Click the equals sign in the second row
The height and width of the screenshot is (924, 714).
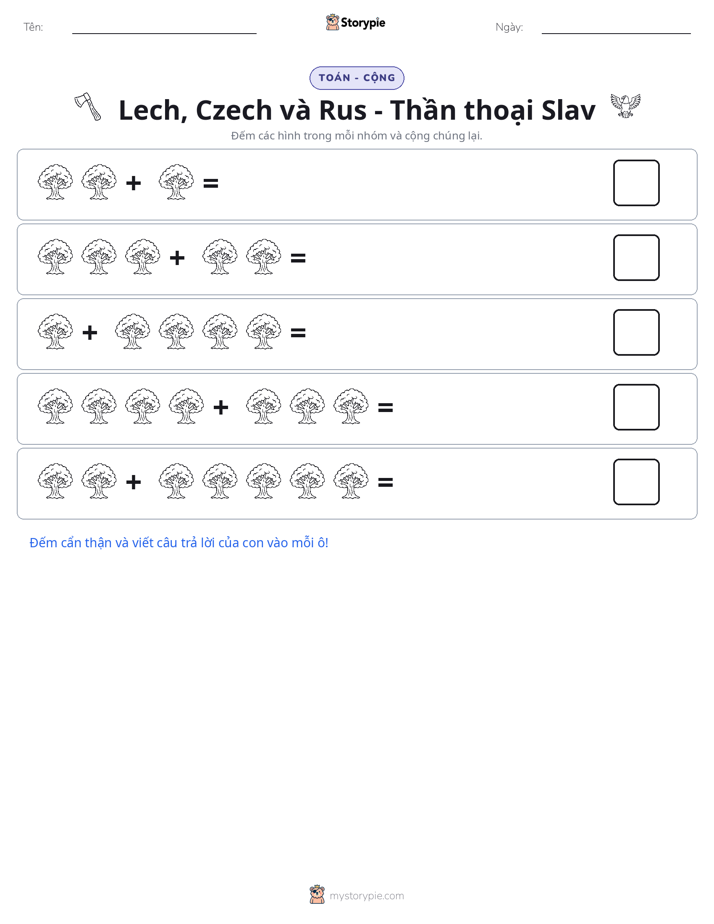[298, 258]
